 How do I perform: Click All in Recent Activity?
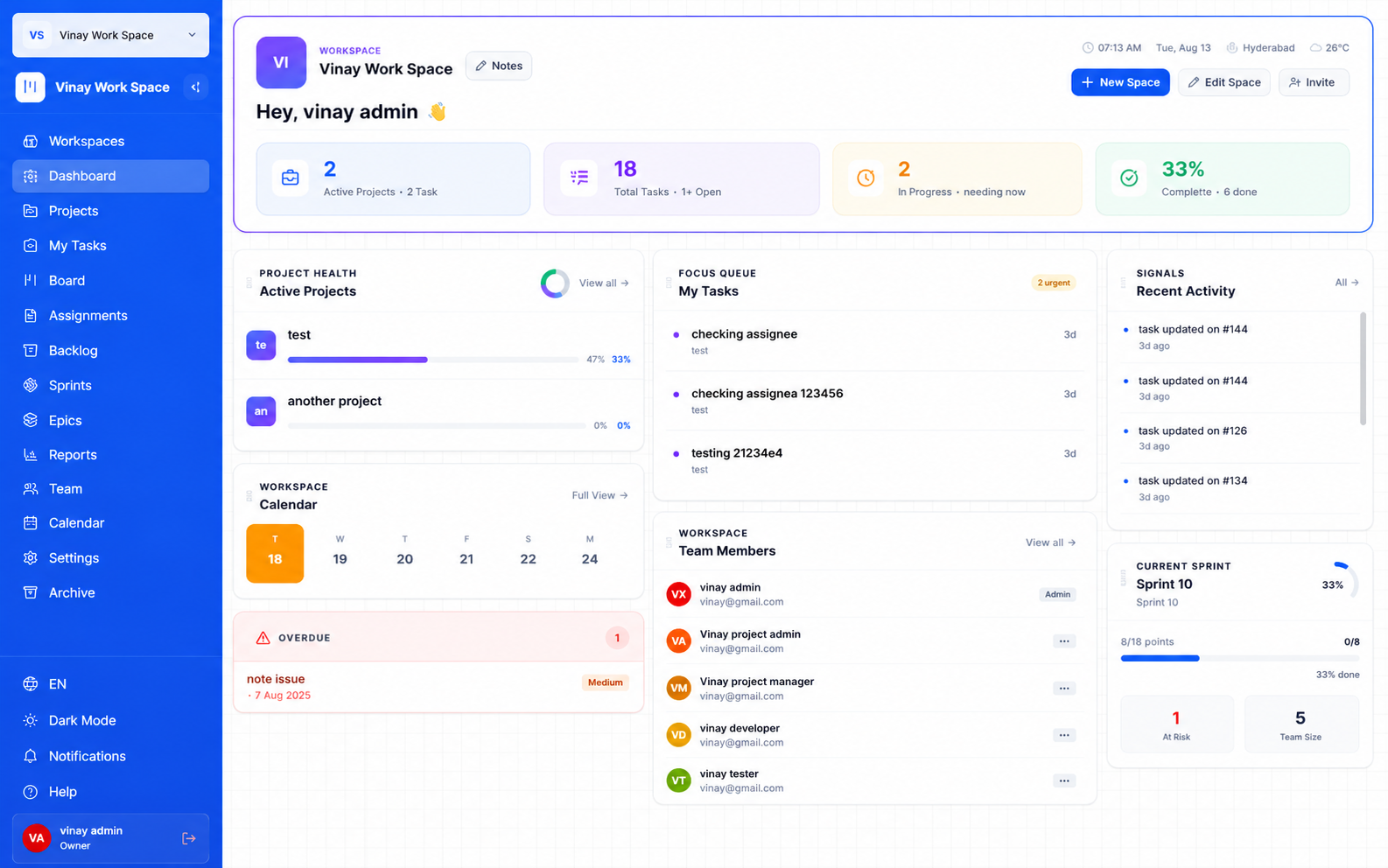pos(1347,283)
